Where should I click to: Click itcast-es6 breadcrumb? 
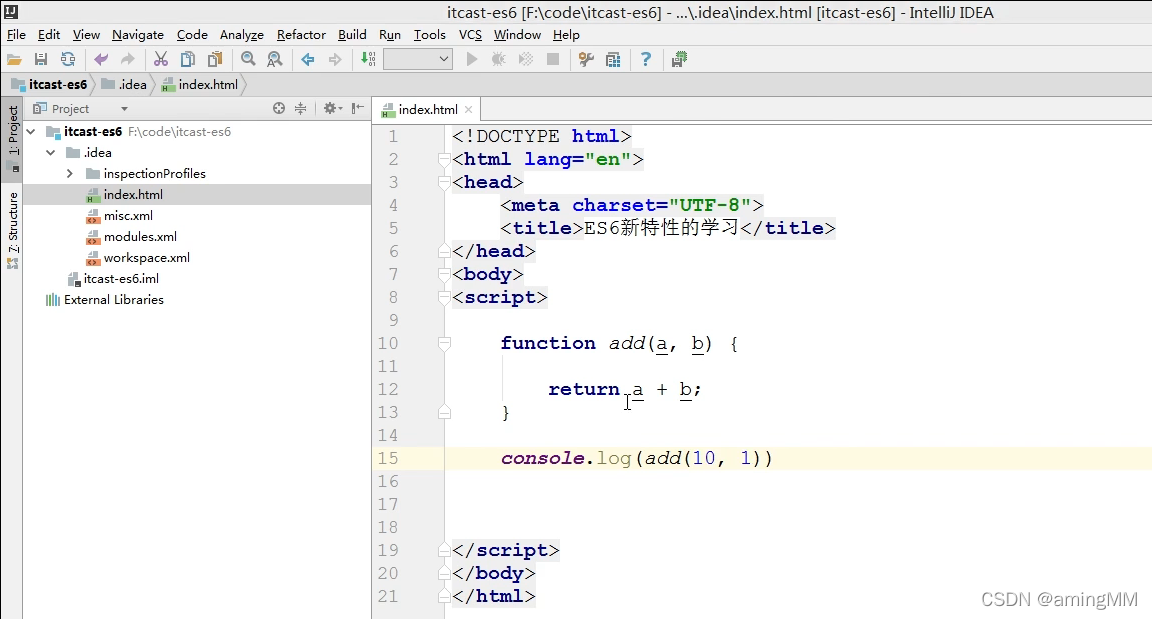(50, 84)
